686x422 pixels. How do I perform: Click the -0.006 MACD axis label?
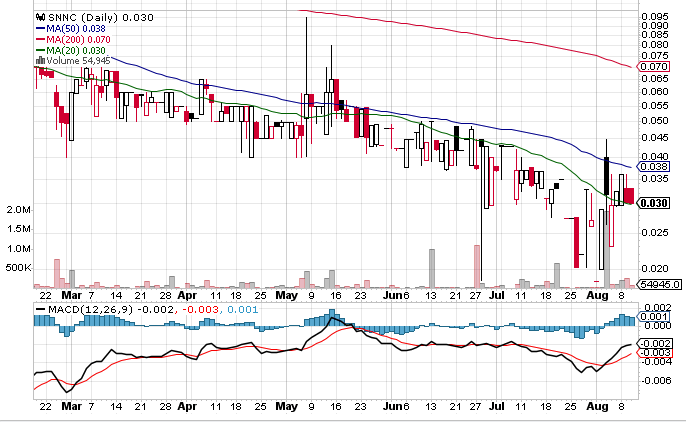tap(656, 380)
